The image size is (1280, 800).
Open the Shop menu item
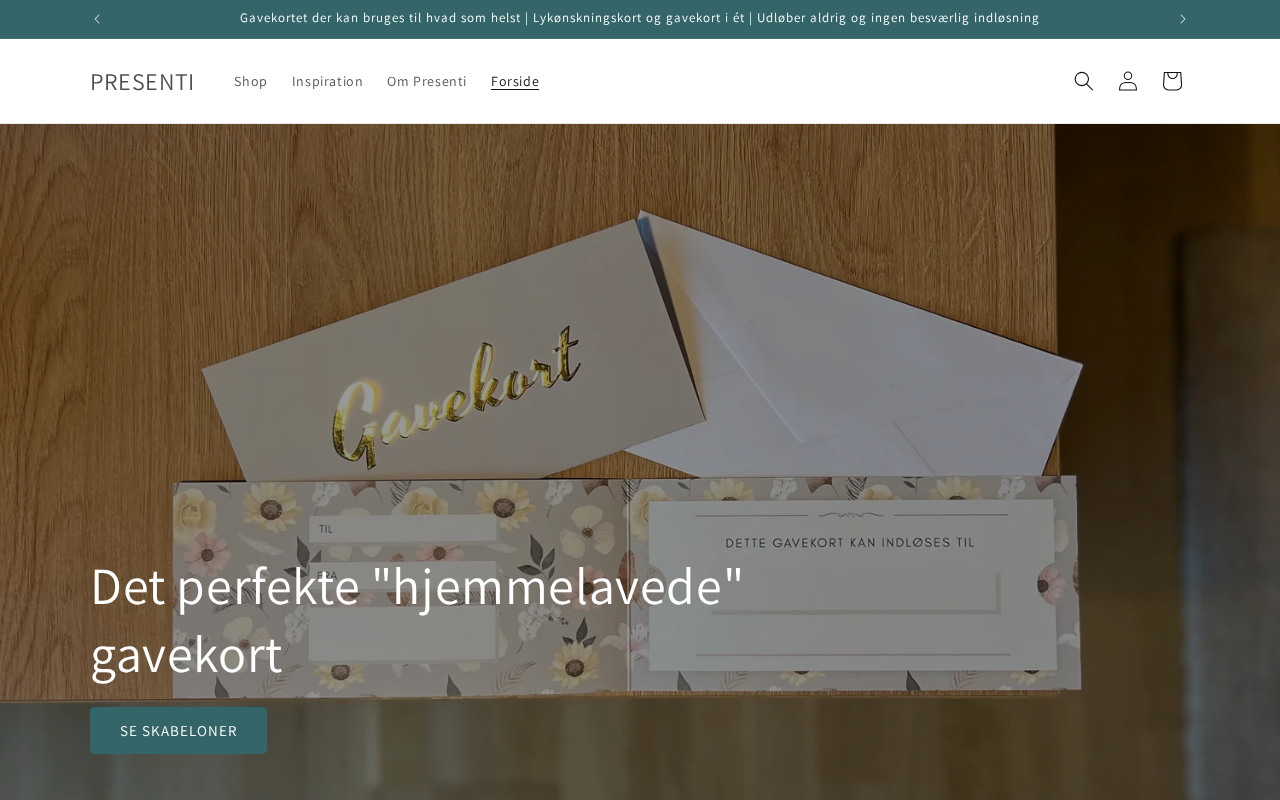click(251, 81)
